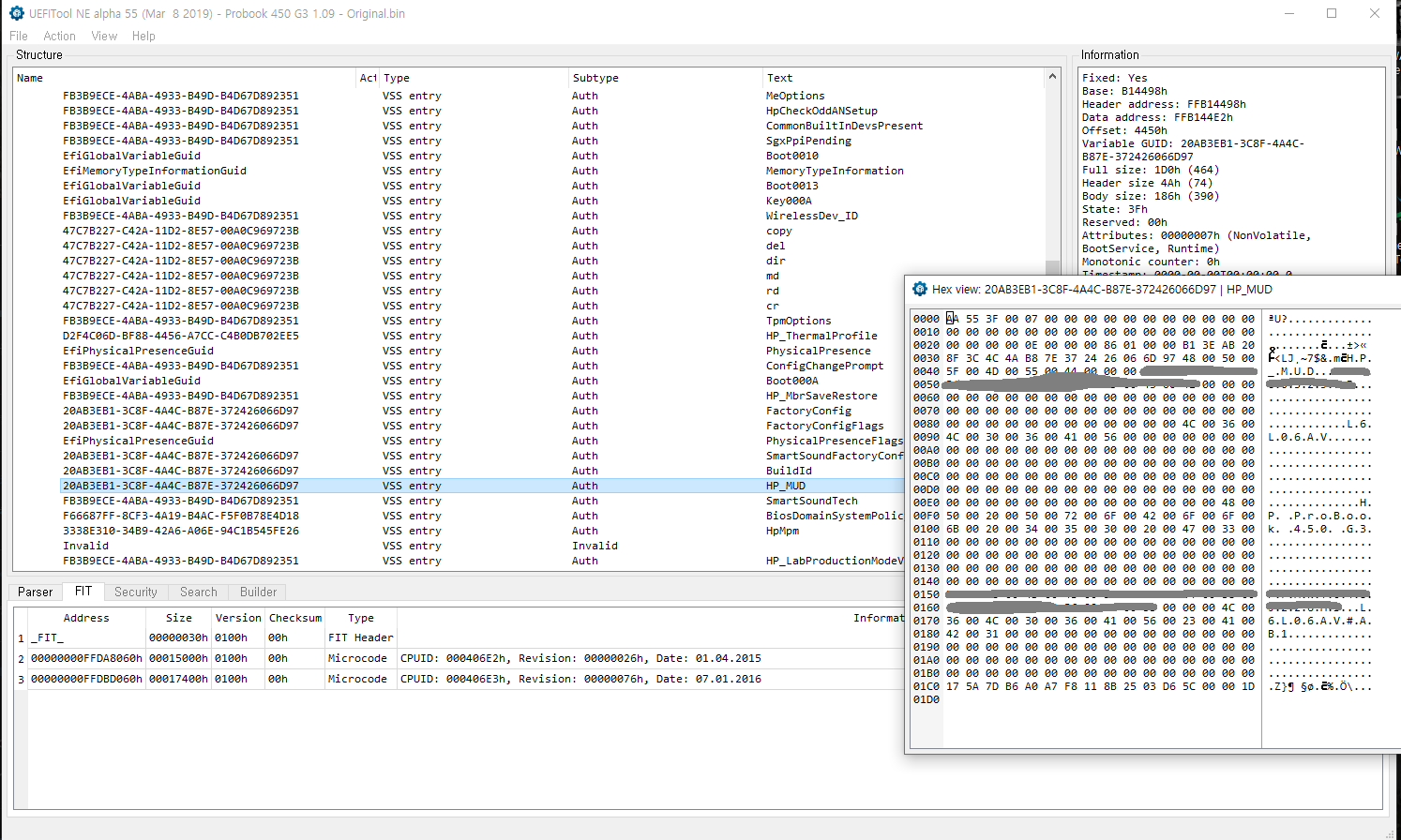
Task: Select the microcode row at 00000000FFDA8060h
Action: (x=466, y=658)
